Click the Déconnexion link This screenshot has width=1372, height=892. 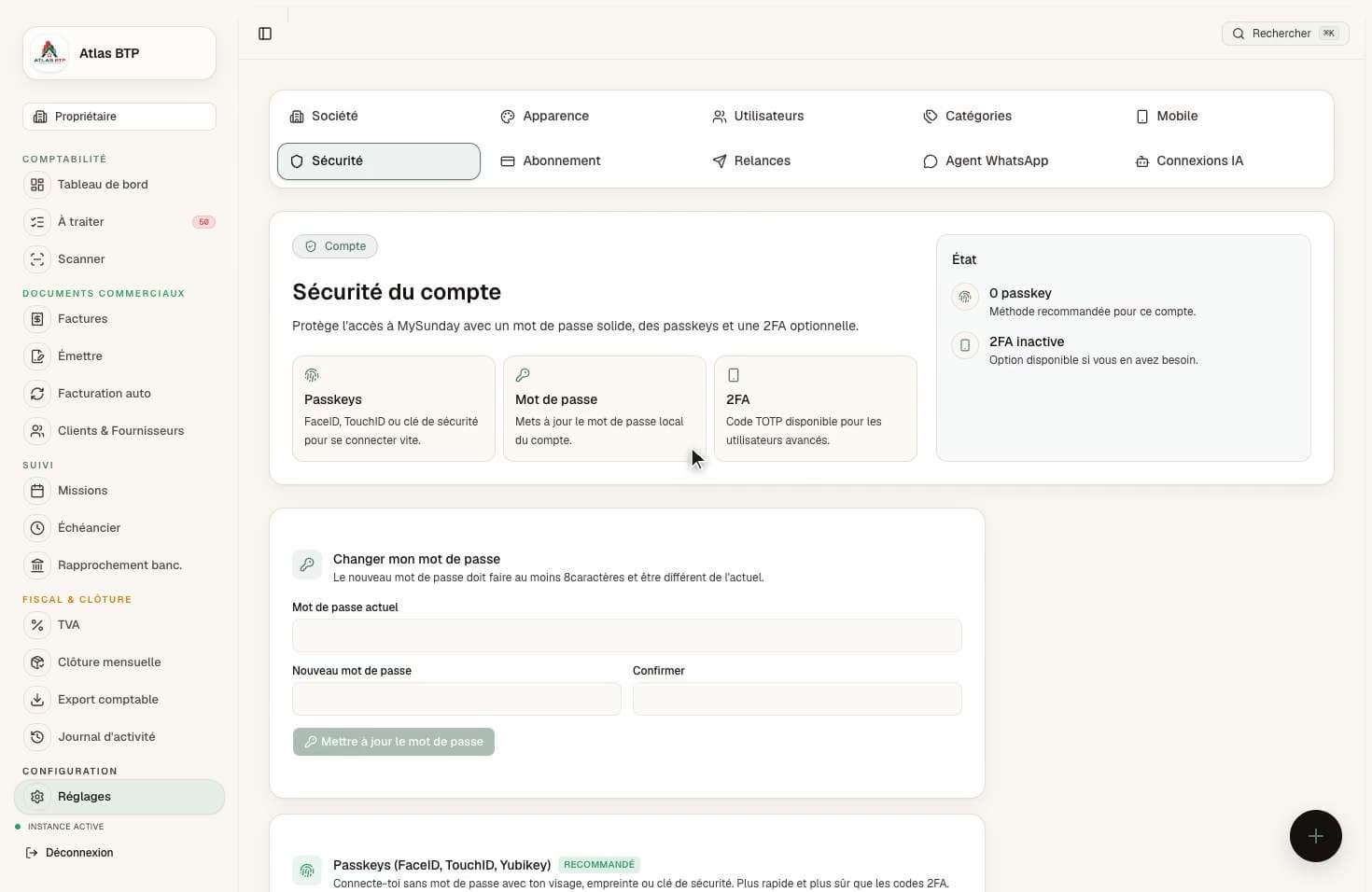click(x=70, y=853)
